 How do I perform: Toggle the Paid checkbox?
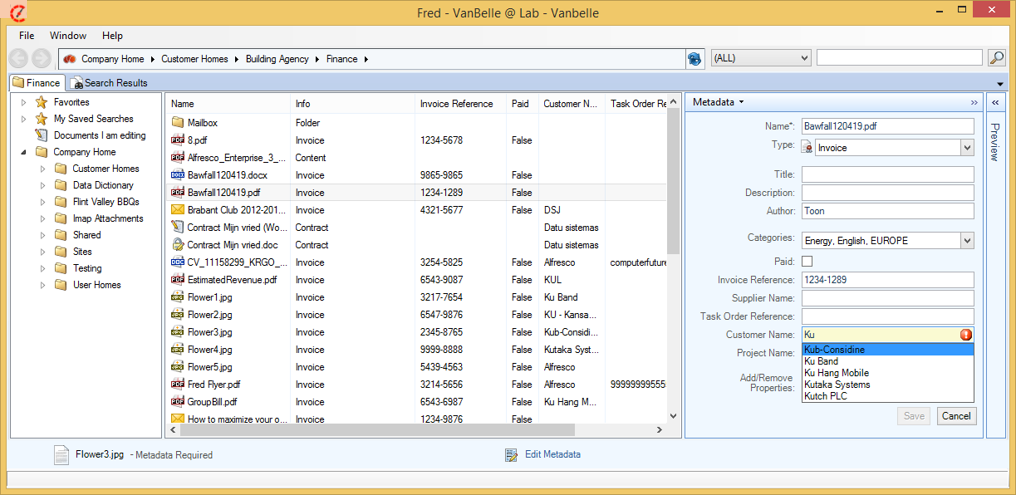808,261
